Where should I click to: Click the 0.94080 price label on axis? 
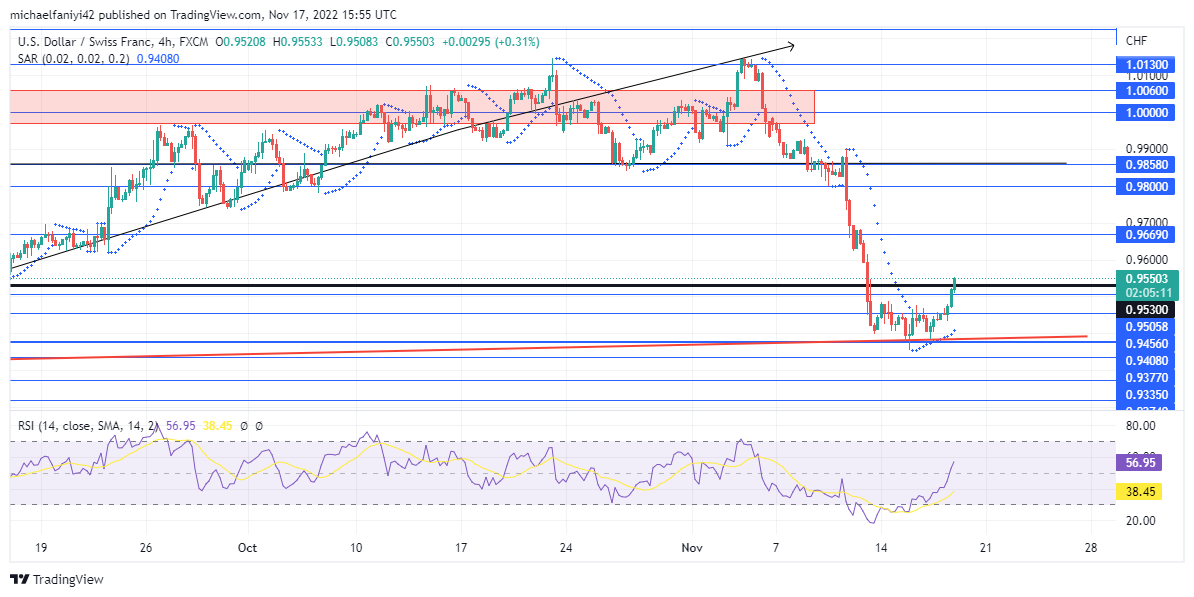(1147, 359)
